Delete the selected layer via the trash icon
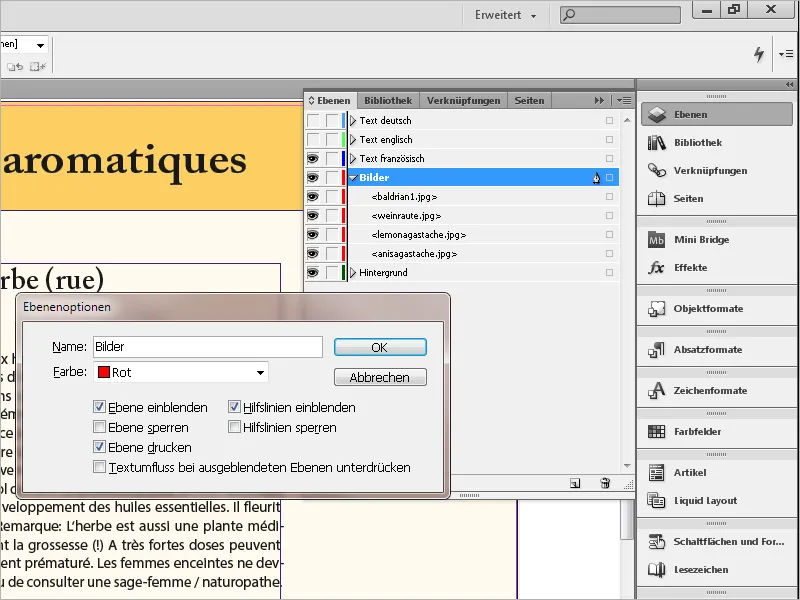 [x=605, y=483]
